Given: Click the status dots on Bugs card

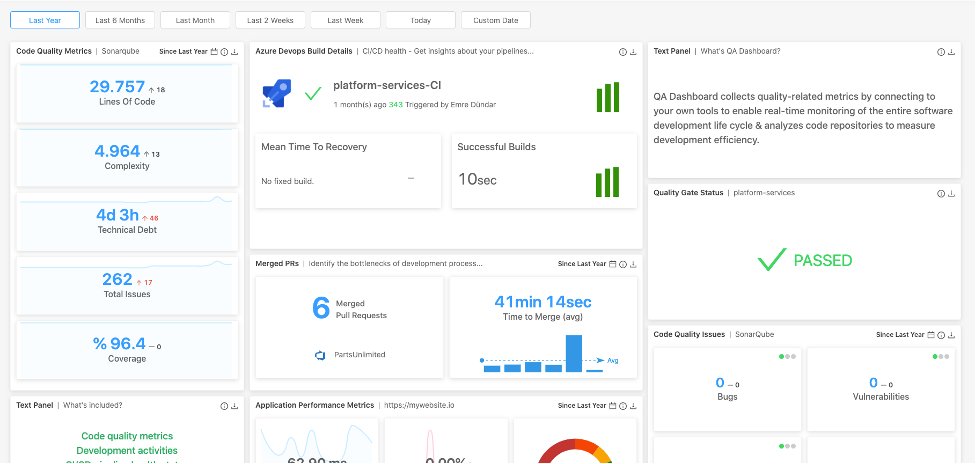Looking at the screenshot, I should pos(787,357).
